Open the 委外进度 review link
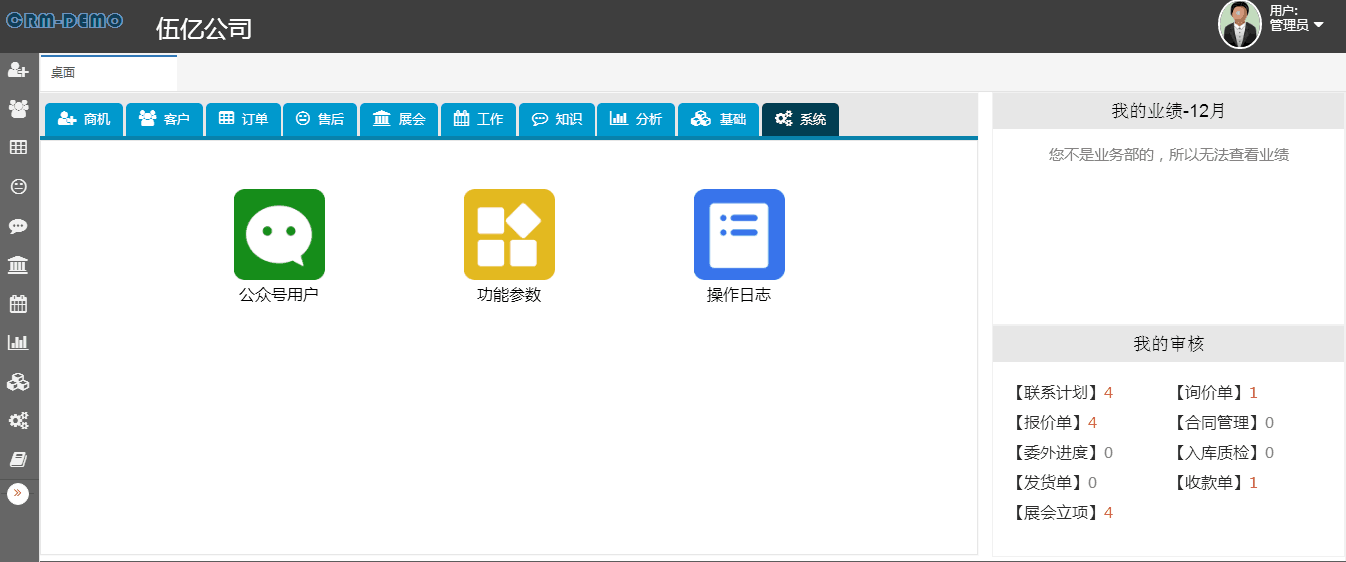1346x562 pixels. (x=1062, y=453)
